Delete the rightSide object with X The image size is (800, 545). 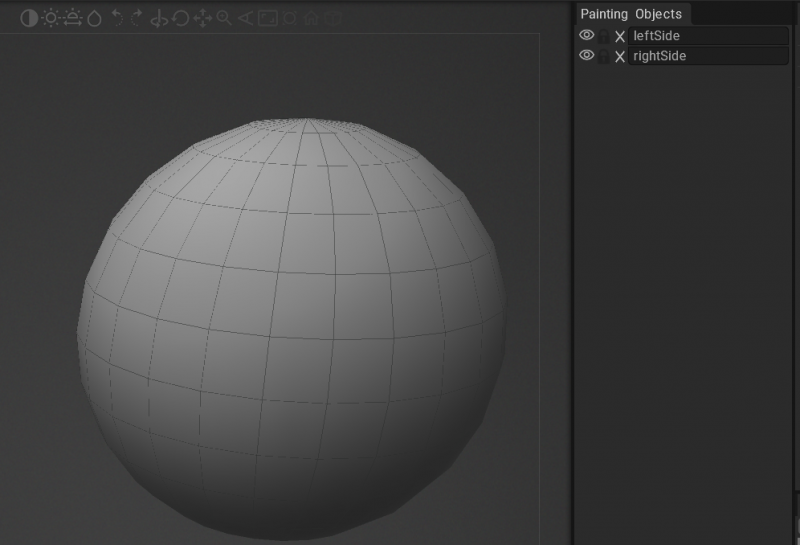[620, 57]
